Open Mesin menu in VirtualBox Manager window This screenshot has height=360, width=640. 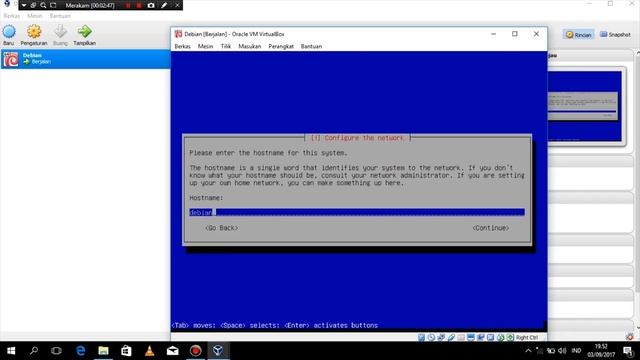pos(35,16)
